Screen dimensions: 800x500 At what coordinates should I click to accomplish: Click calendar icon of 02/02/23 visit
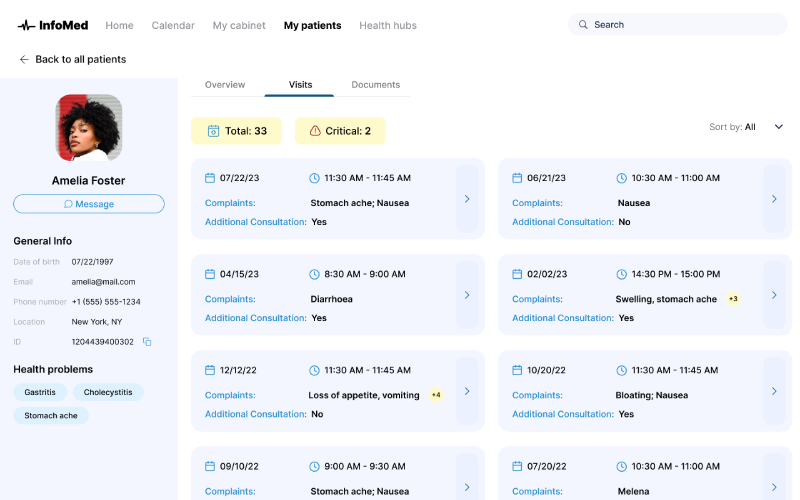(517, 274)
